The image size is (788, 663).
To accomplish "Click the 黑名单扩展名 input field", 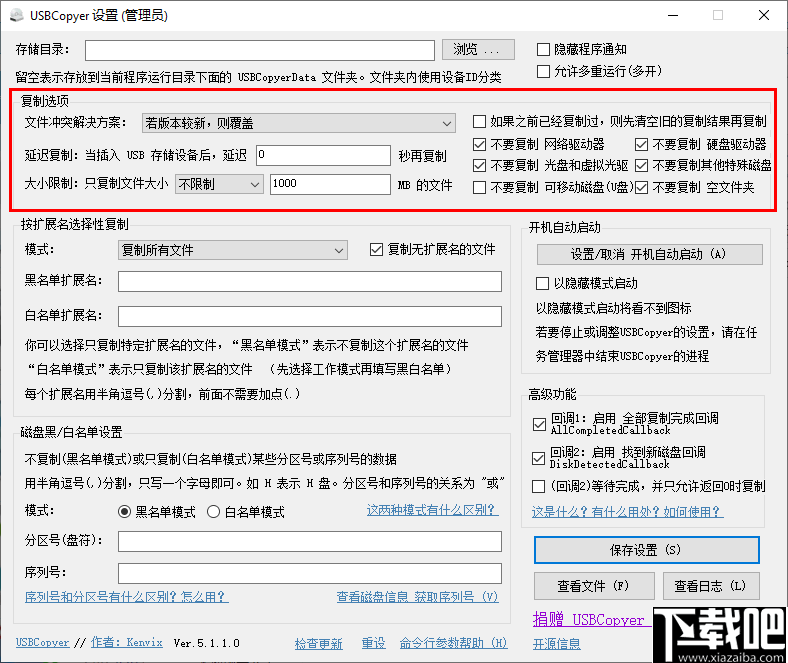I will (310, 281).
